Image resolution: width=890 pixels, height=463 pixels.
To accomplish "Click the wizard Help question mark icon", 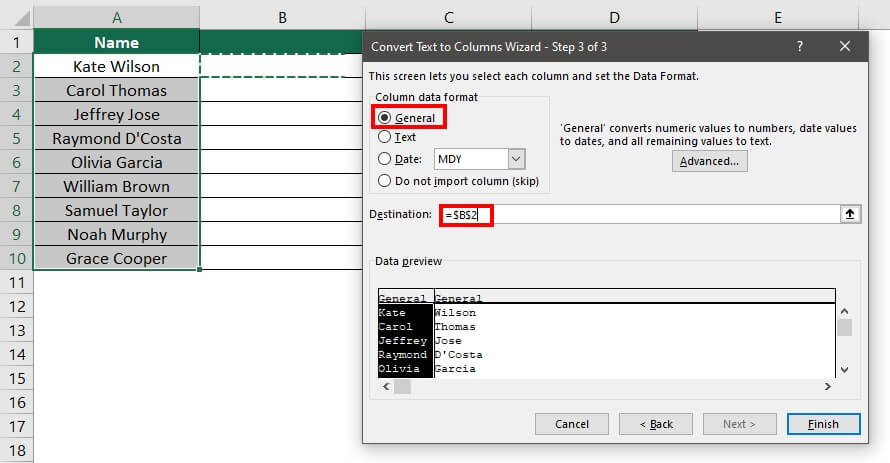I will pyautogui.click(x=799, y=47).
